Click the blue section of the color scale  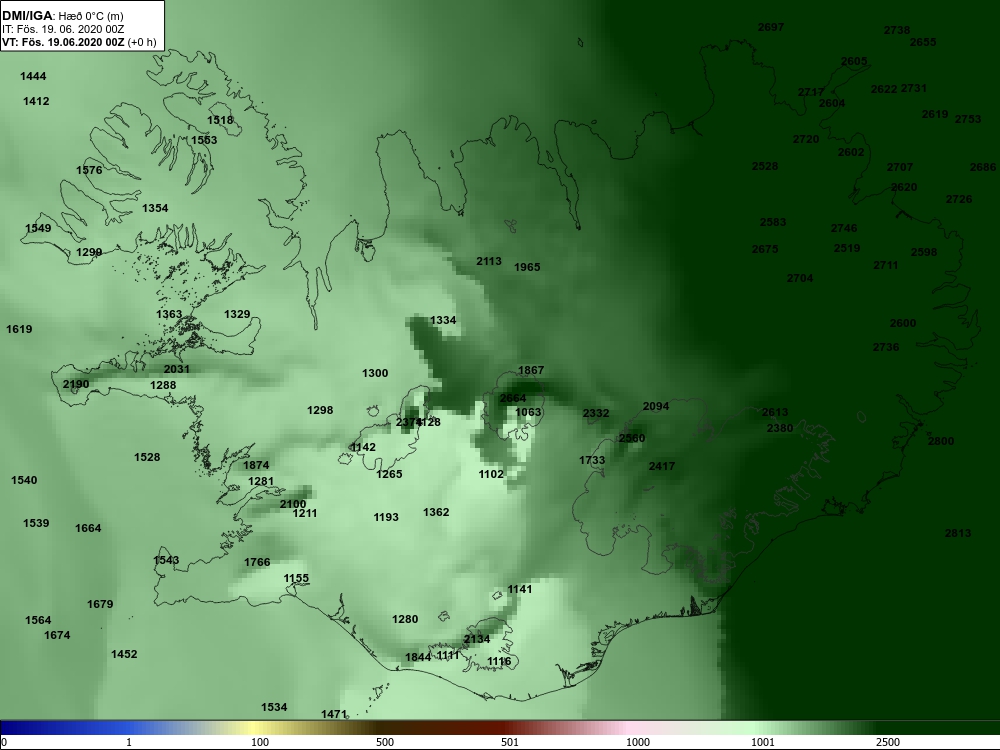64,728
